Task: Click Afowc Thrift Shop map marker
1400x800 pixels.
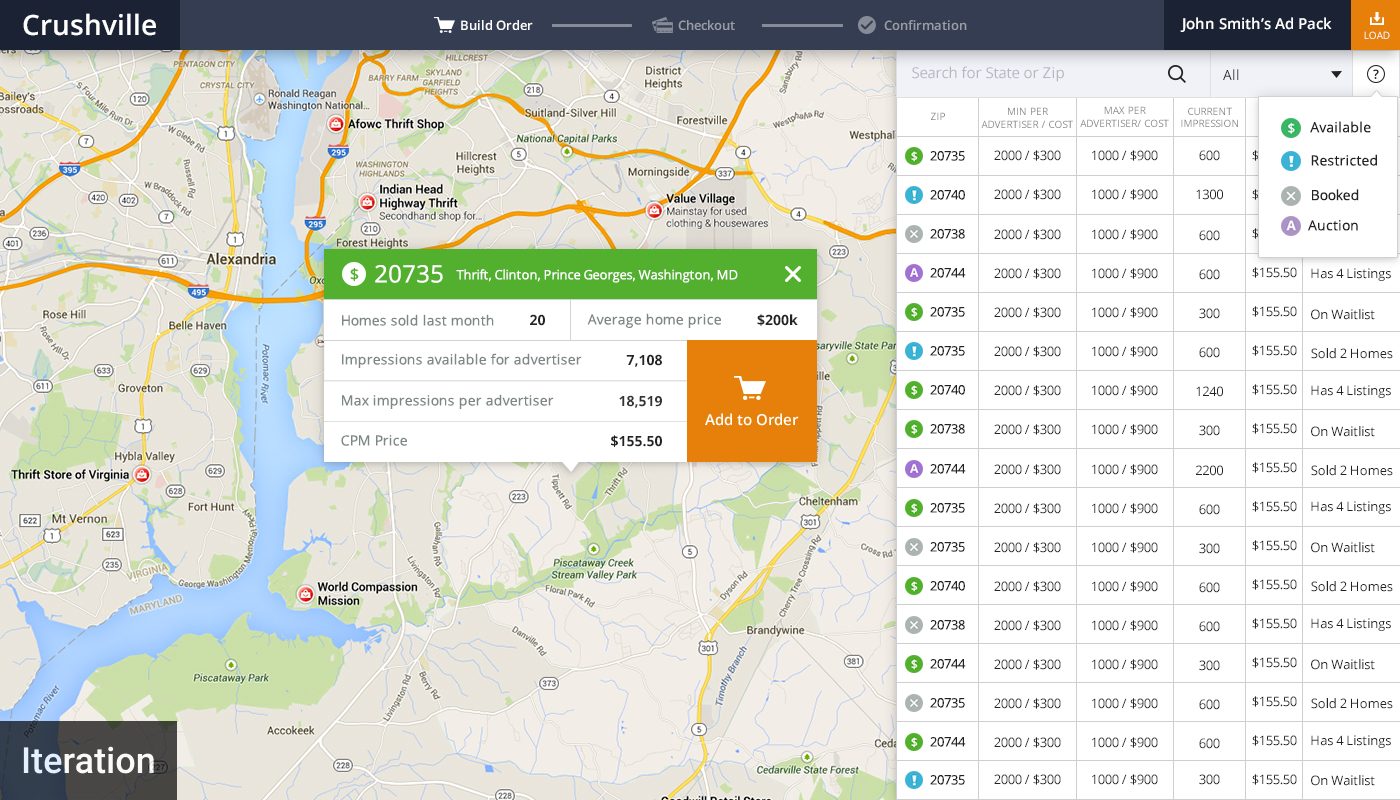Action: point(336,124)
